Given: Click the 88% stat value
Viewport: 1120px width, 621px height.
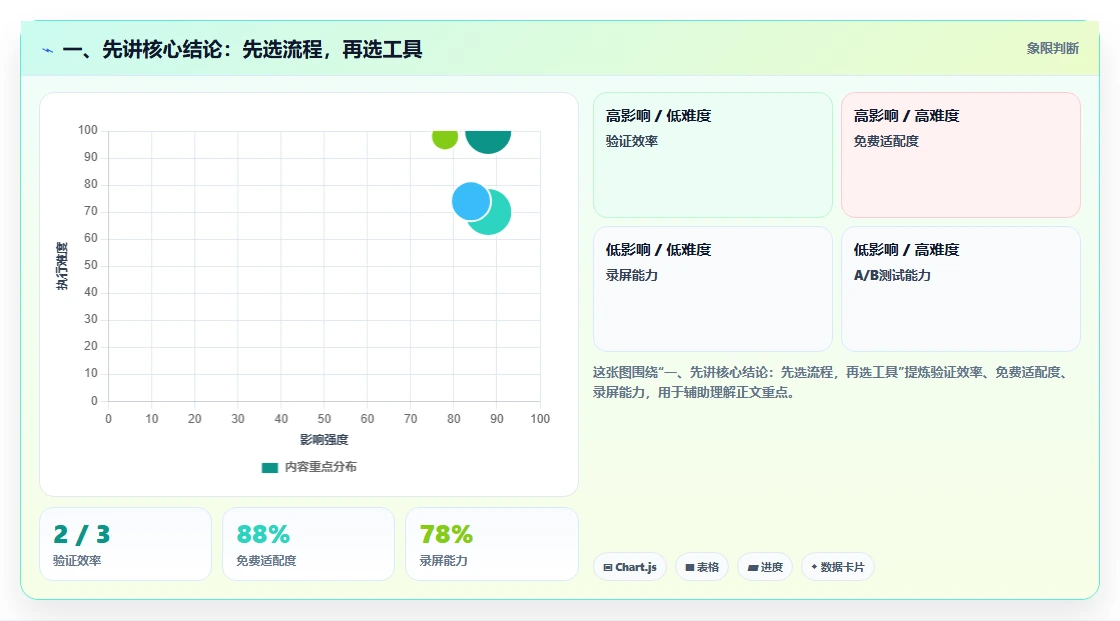Looking at the screenshot, I should [x=263, y=535].
